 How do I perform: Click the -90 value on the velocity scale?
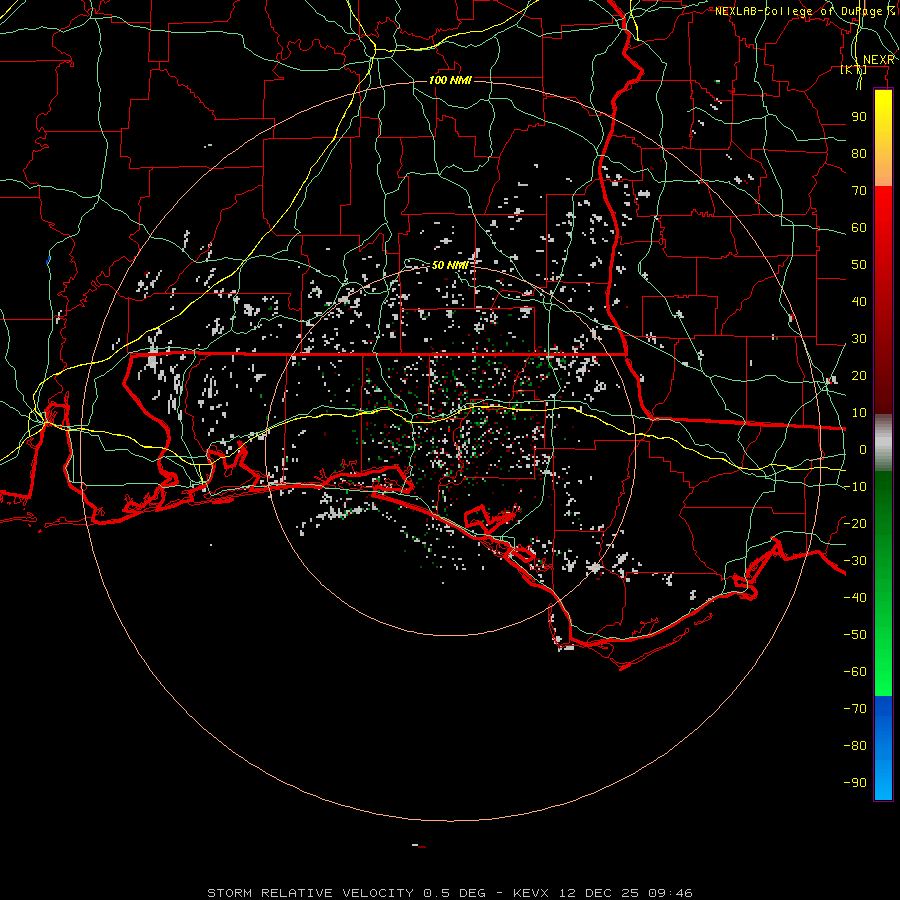[x=855, y=783]
